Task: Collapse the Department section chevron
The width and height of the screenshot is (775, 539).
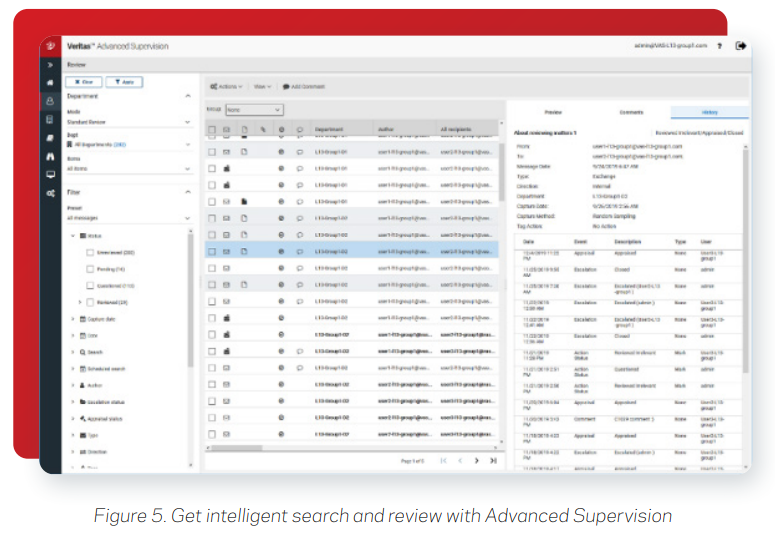Action: (x=188, y=96)
